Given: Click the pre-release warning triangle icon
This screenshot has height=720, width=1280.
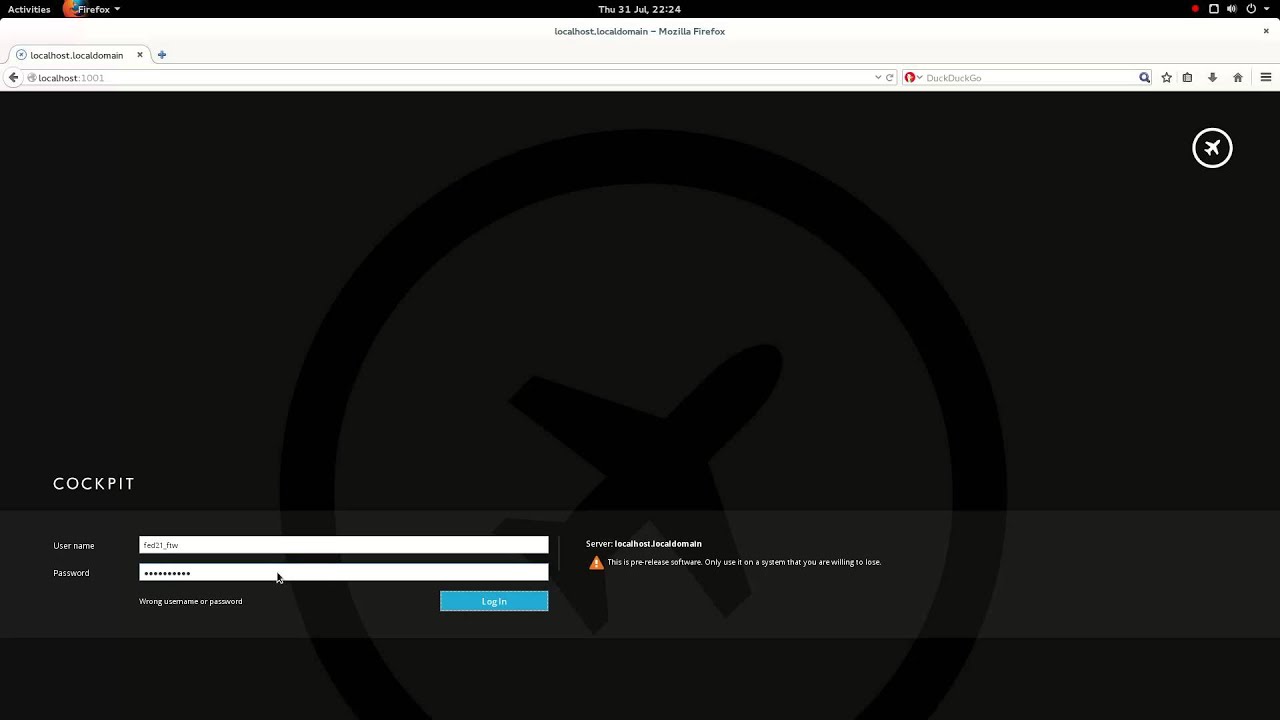Looking at the screenshot, I should coord(596,563).
